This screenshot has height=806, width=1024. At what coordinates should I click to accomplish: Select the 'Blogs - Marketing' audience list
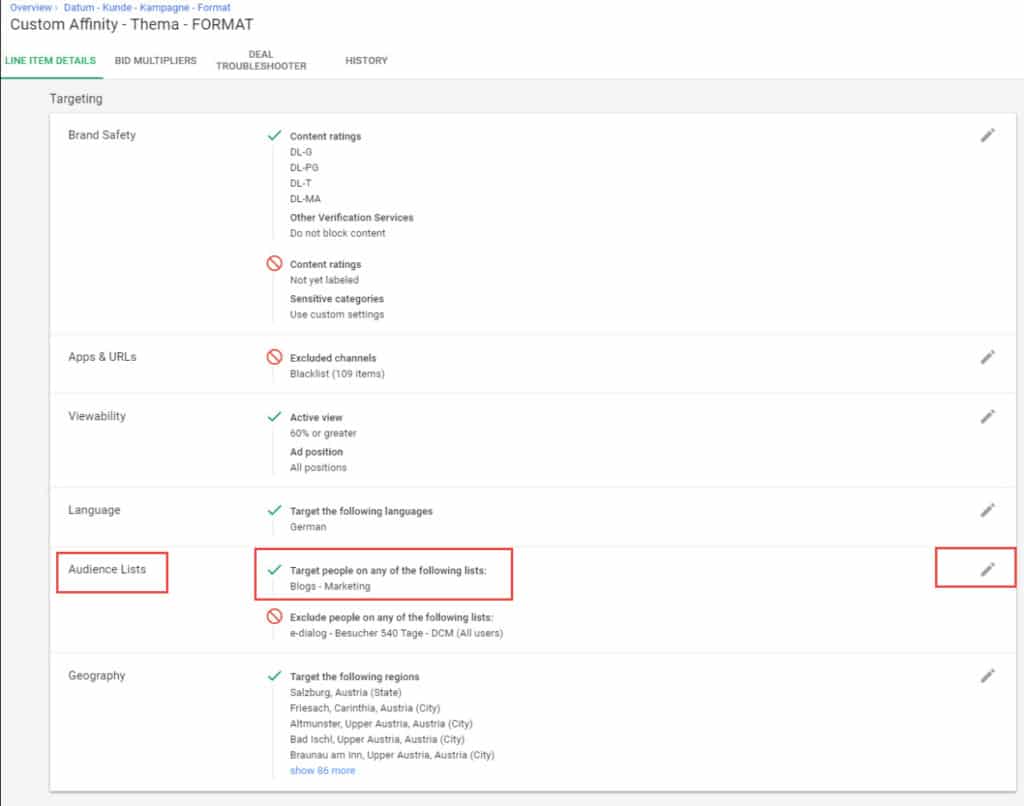(x=329, y=586)
